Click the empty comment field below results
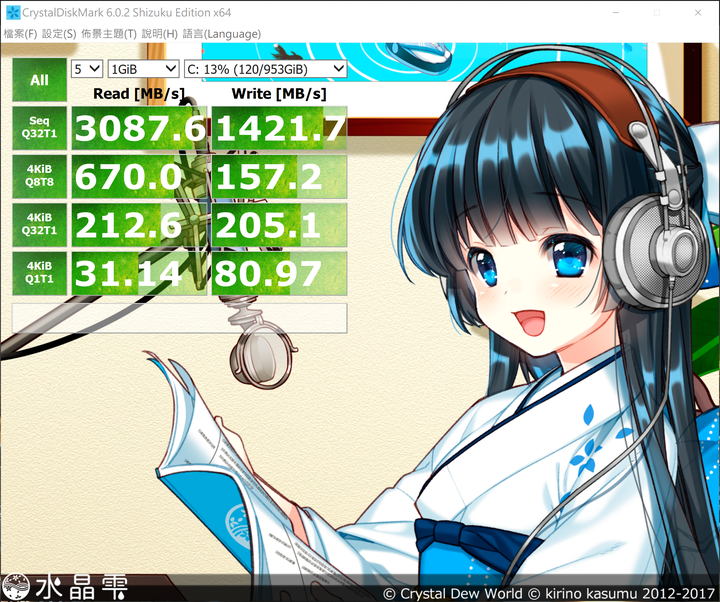Viewport: 720px width, 602px height. (180, 318)
